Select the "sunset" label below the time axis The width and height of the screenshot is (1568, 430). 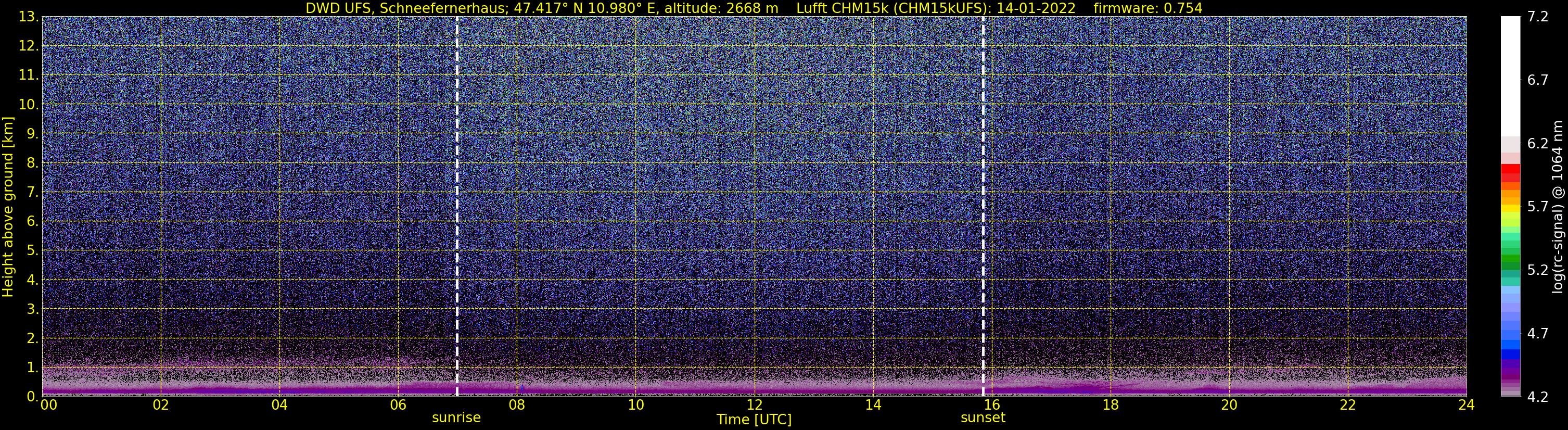coord(983,418)
